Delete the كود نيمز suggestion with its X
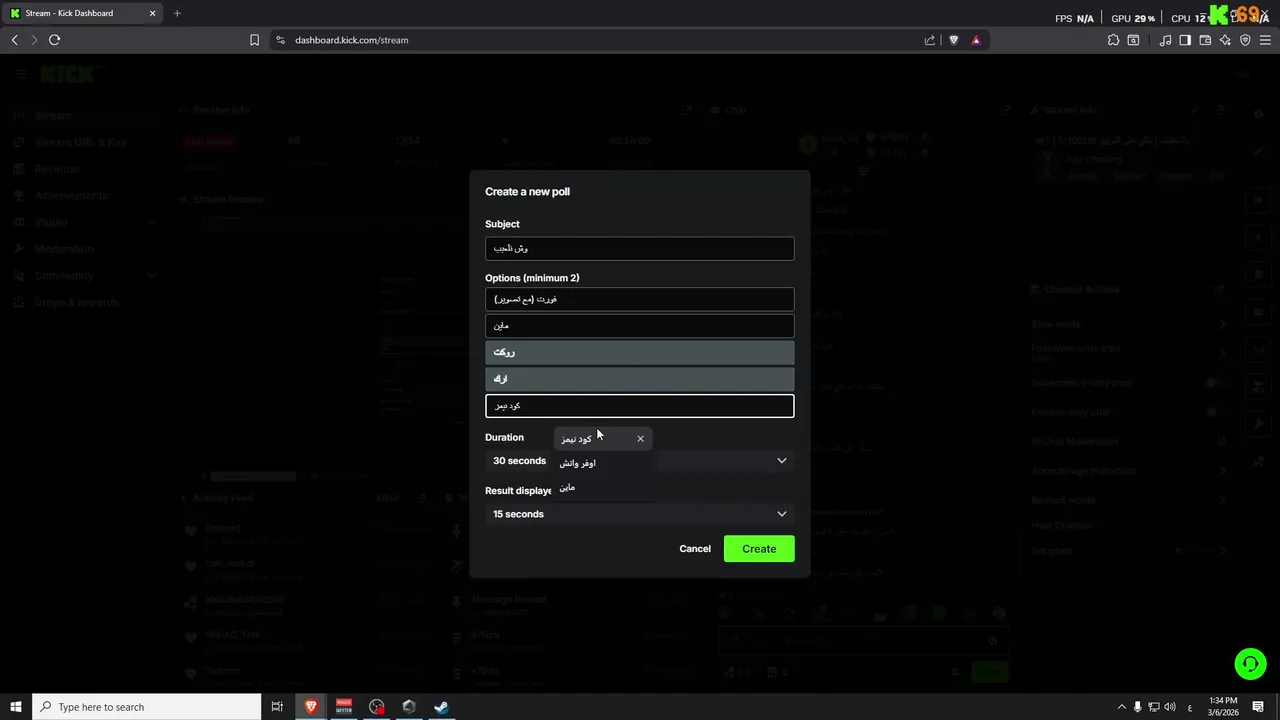 (641, 438)
